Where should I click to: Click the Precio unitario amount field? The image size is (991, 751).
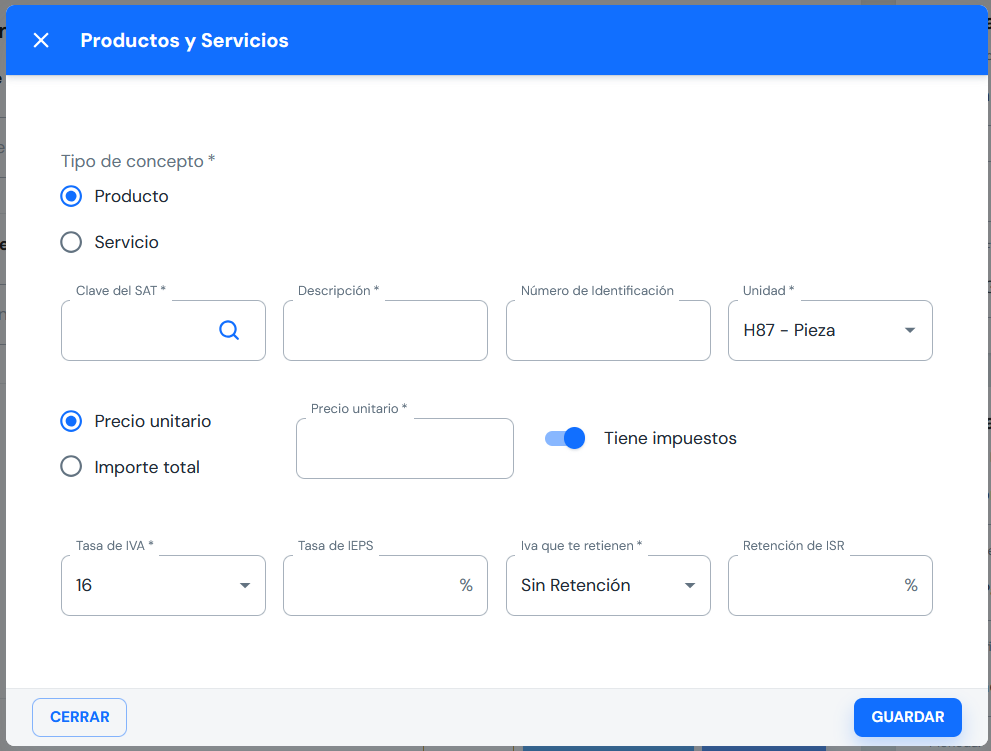coord(404,449)
